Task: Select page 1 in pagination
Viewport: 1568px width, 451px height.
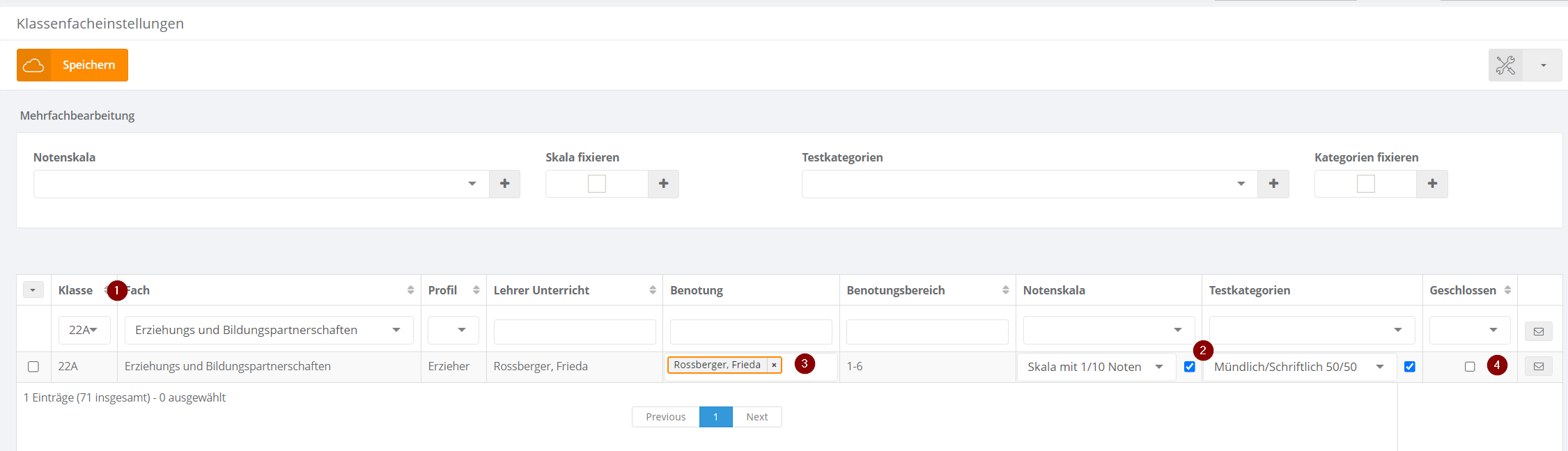Action: 715,417
